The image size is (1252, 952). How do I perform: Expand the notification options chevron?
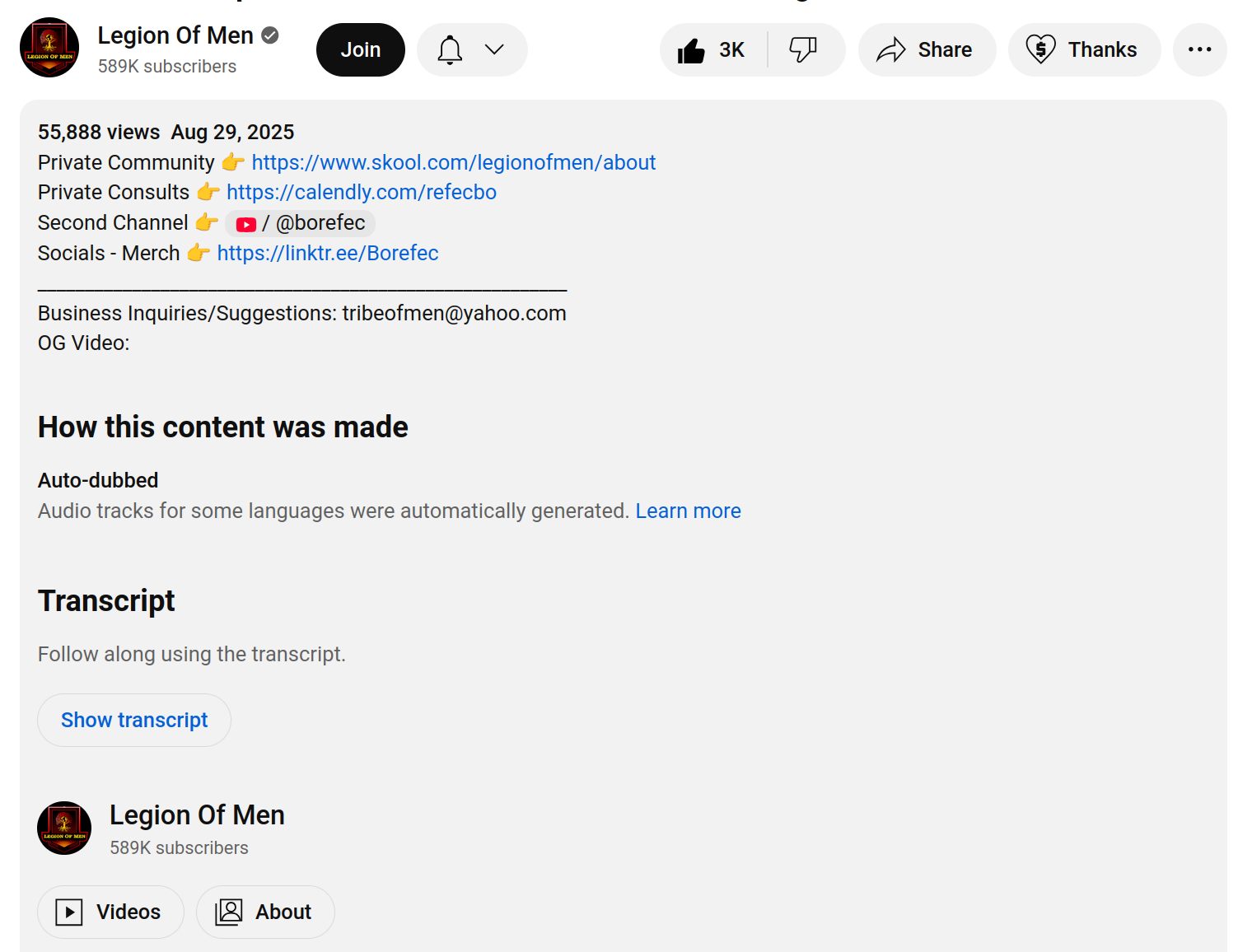[494, 50]
